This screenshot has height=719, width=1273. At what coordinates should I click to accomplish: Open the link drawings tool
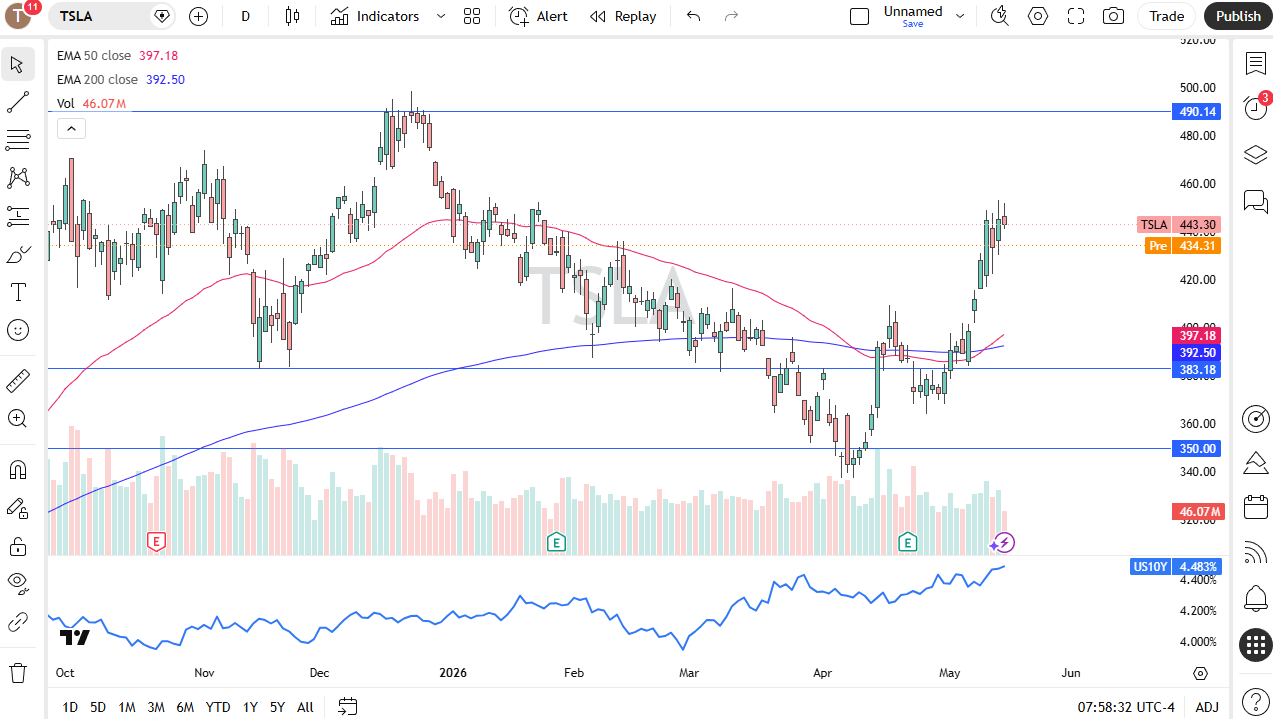(17, 622)
